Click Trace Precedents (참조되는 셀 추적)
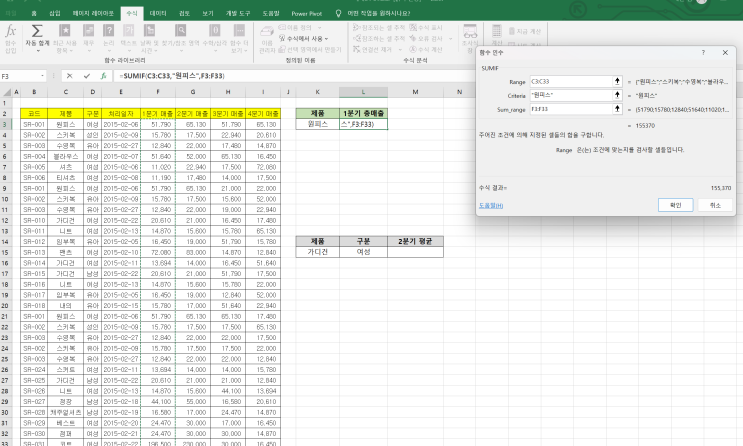743x446 pixels. click(x=379, y=27)
